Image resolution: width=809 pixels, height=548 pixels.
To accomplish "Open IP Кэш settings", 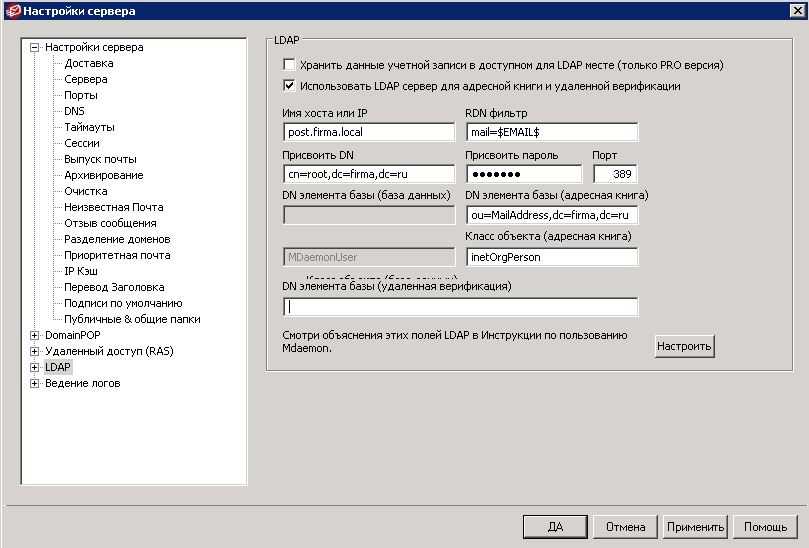I will [80, 271].
